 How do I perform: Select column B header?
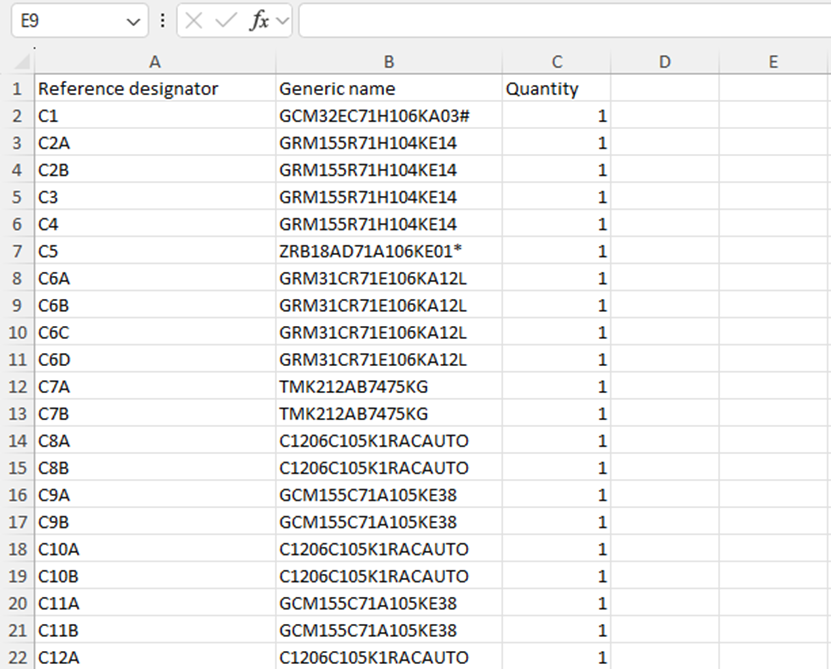(389, 62)
